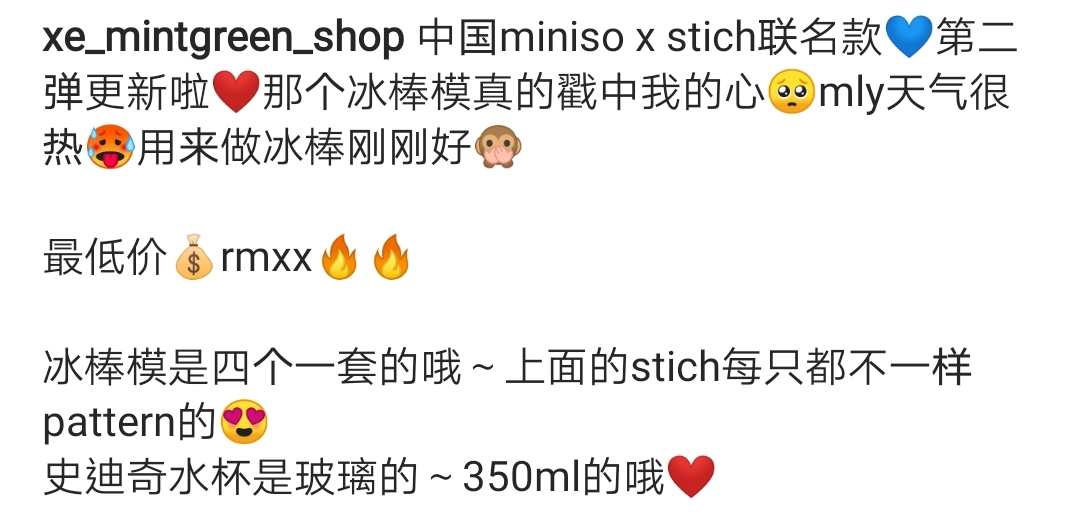
Task: Click the first fire emoji
Action: tap(339, 257)
